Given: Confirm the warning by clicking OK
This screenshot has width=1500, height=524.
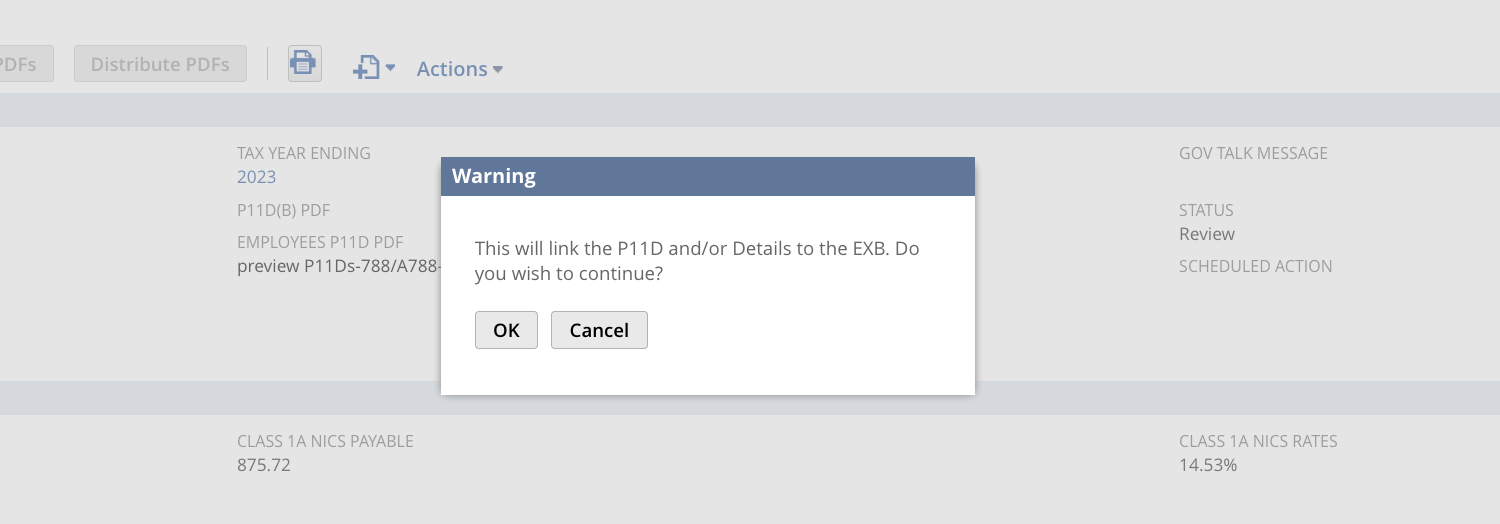Looking at the screenshot, I should [x=506, y=330].
